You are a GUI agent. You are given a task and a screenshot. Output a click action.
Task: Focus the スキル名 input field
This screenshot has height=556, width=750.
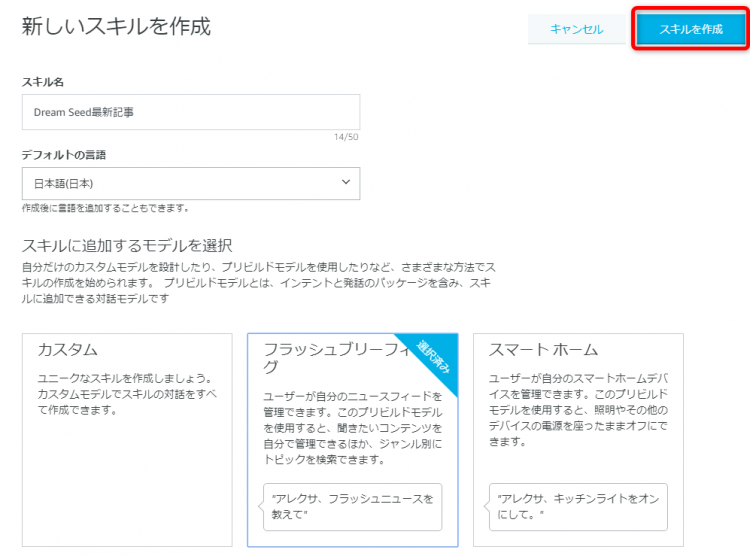(x=191, y=112)
